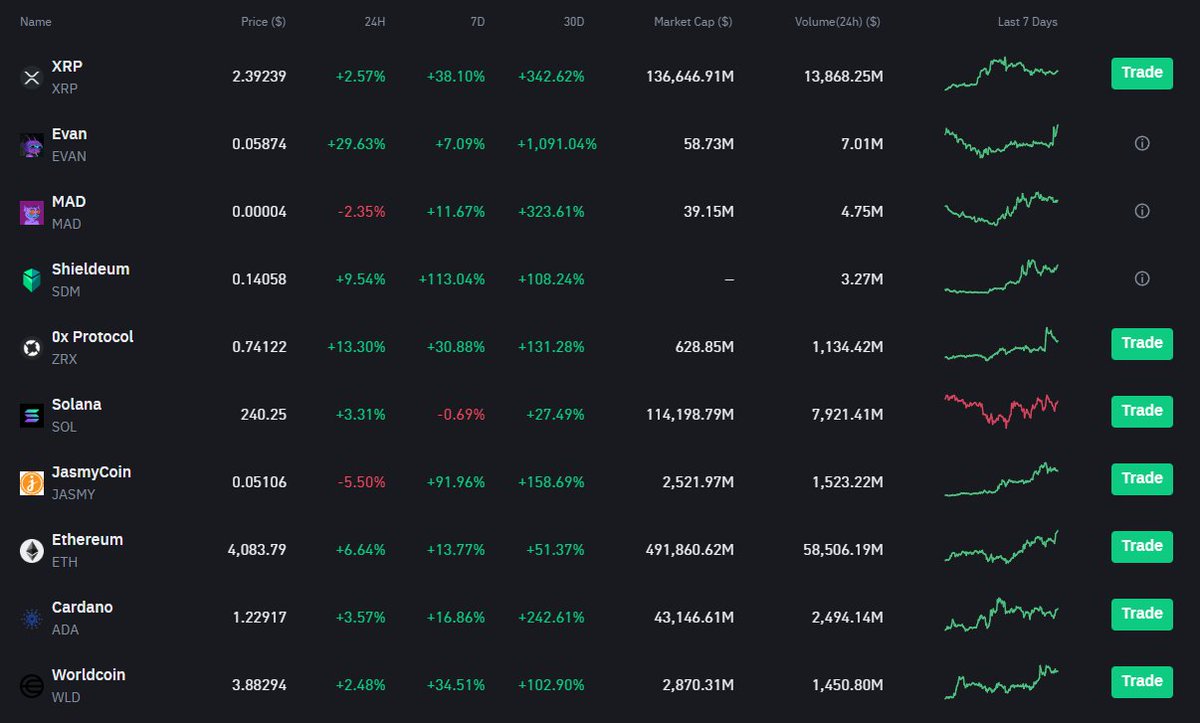
Task: Click the Worldcoin logo icon
Action: tap(31, 686)
